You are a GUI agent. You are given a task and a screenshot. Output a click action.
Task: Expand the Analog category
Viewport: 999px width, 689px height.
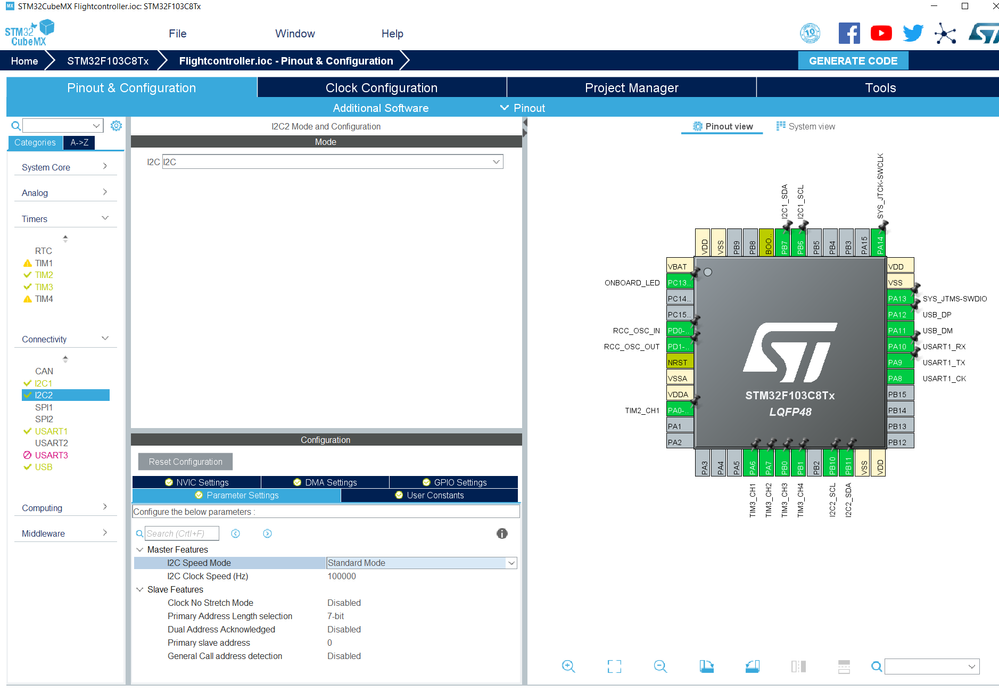pos(64,192)
